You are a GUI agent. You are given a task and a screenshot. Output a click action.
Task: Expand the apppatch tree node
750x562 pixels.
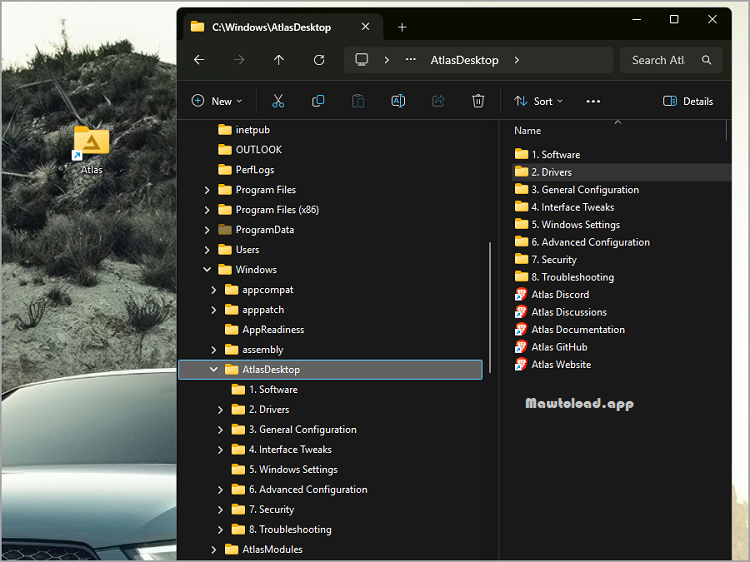(x=213, y=310)
